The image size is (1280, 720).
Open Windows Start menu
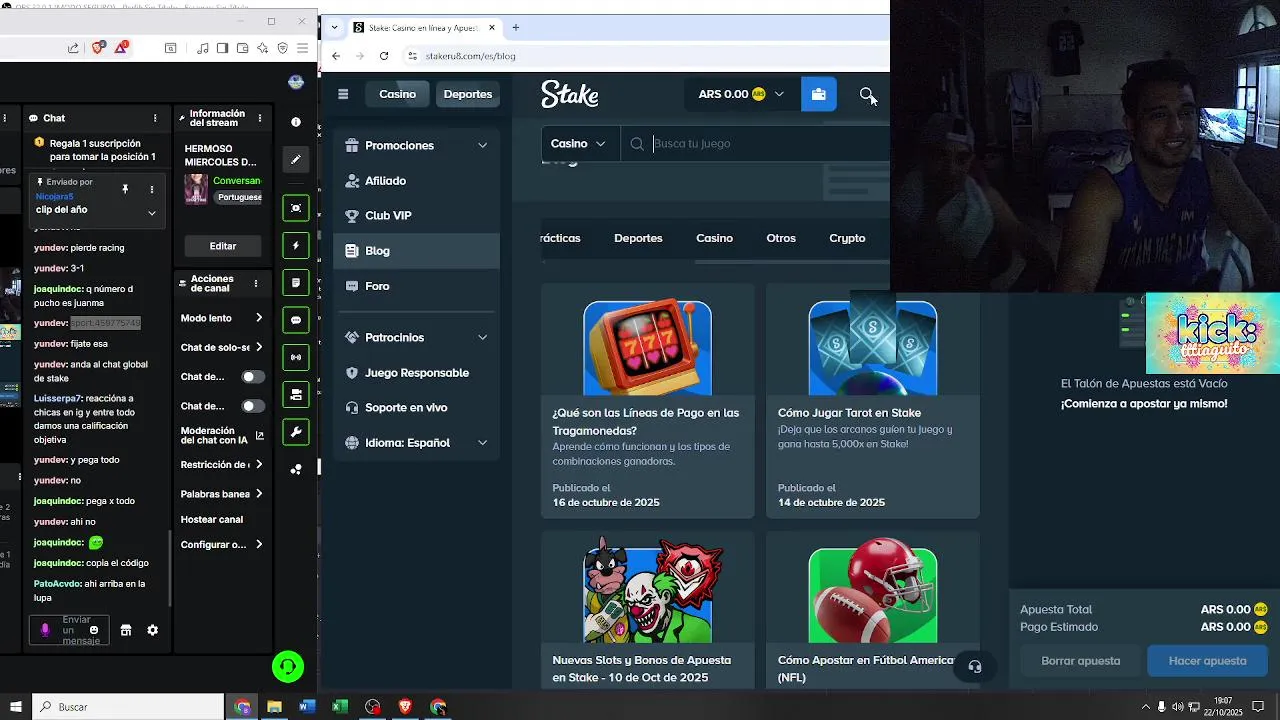pos(16,707)
